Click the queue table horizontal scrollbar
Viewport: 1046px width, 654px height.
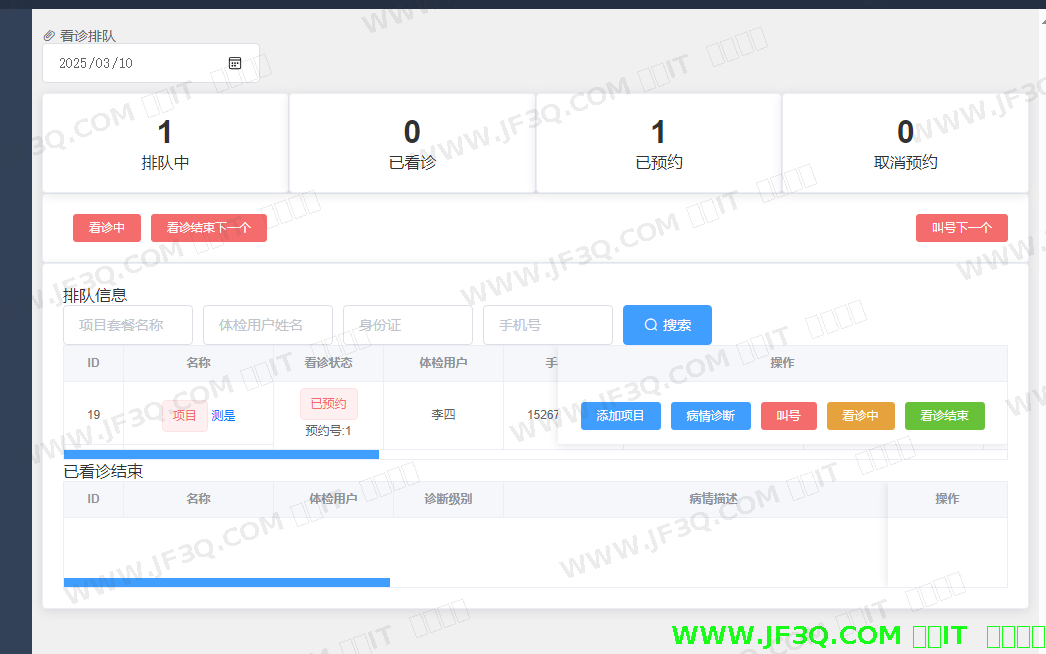coord(221,455)
